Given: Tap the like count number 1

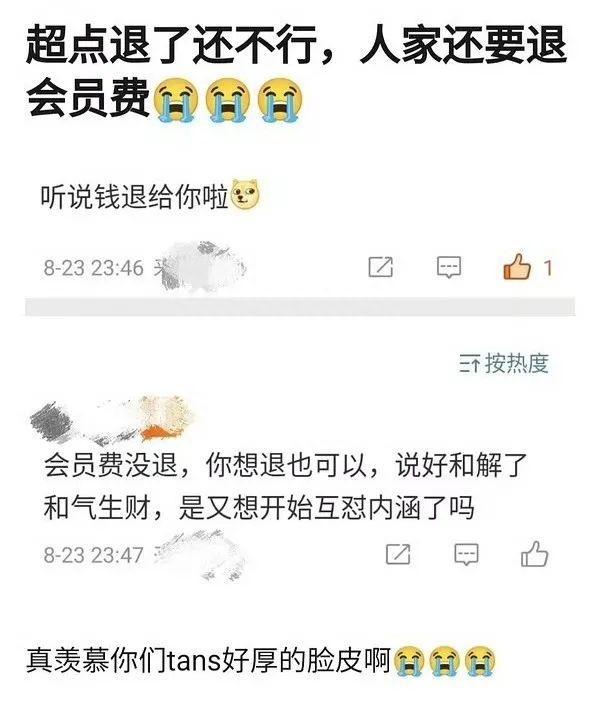Looking at the screenshot, I should (547, 268).
